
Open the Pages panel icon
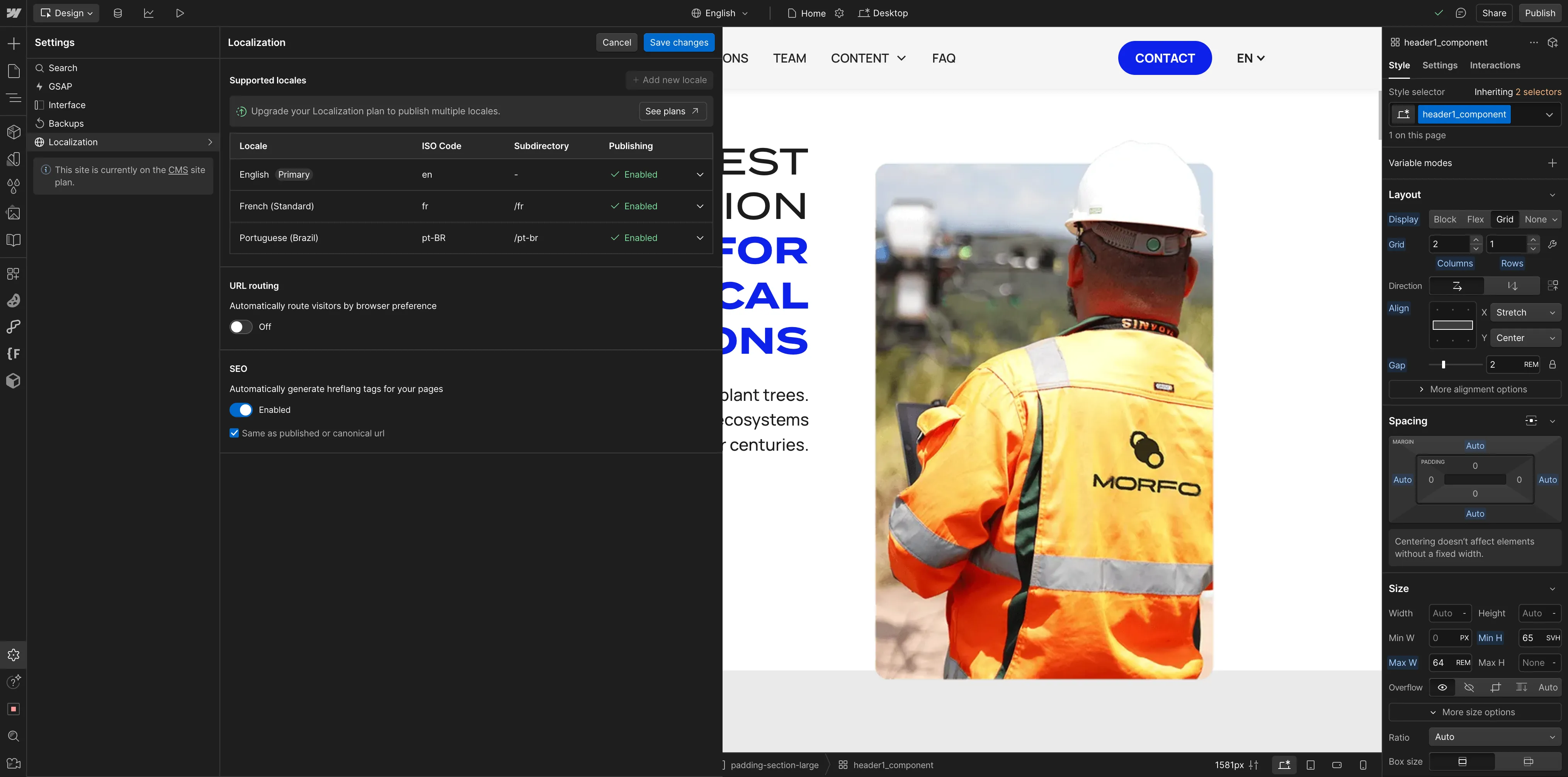(14, 71)
